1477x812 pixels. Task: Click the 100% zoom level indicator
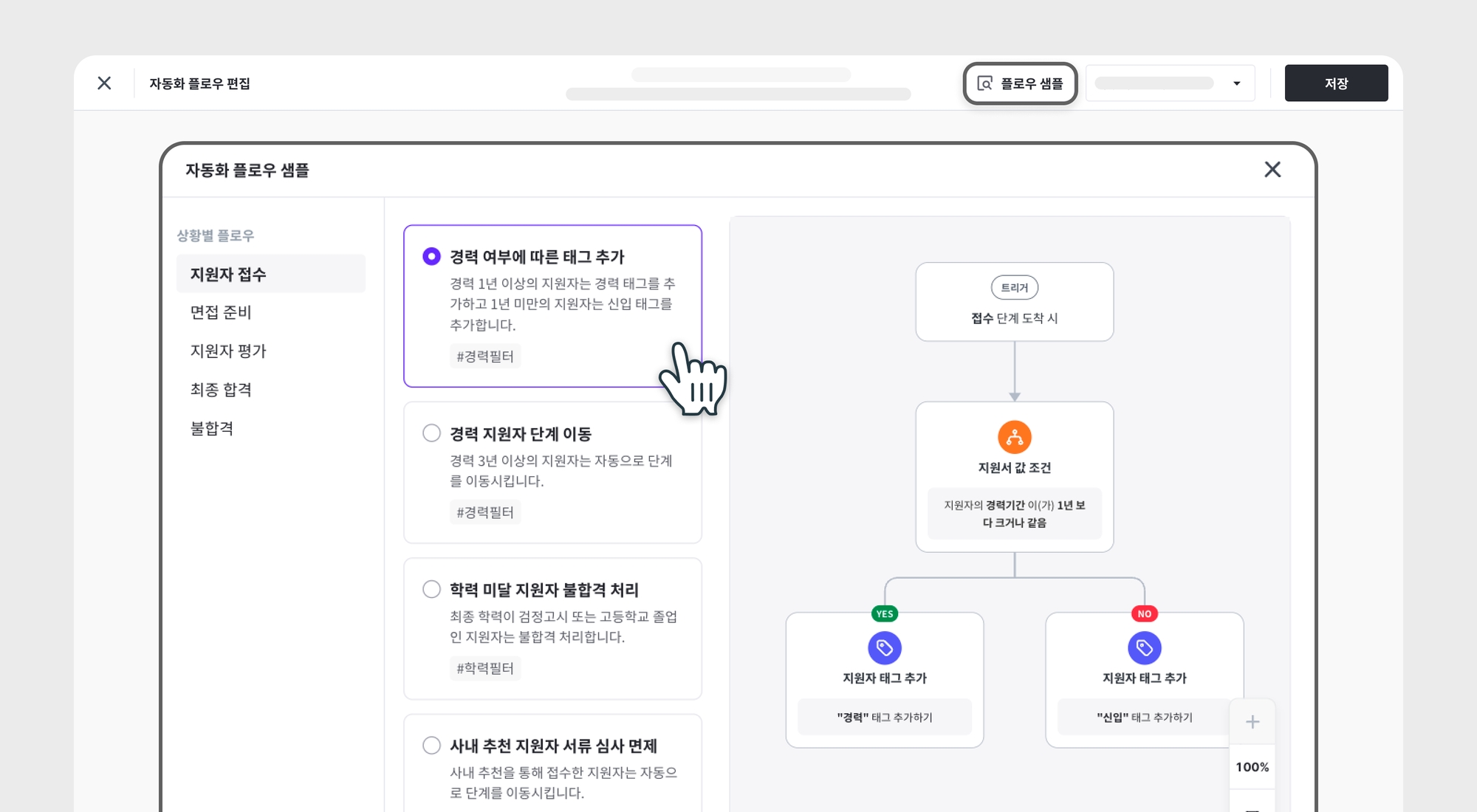click(1252, 767)
